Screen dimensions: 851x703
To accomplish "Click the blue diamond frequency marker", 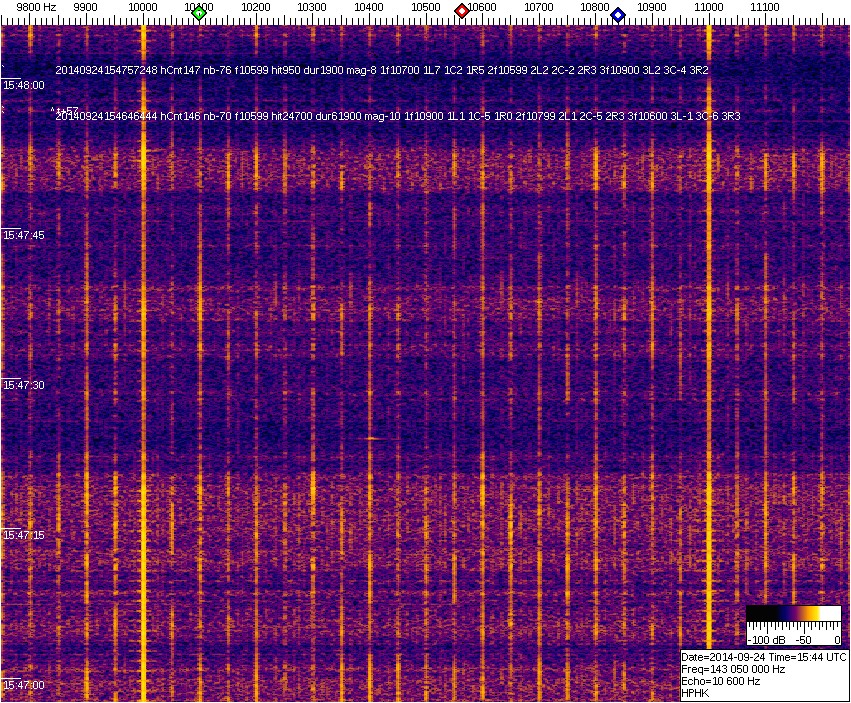I will (618, 15).
